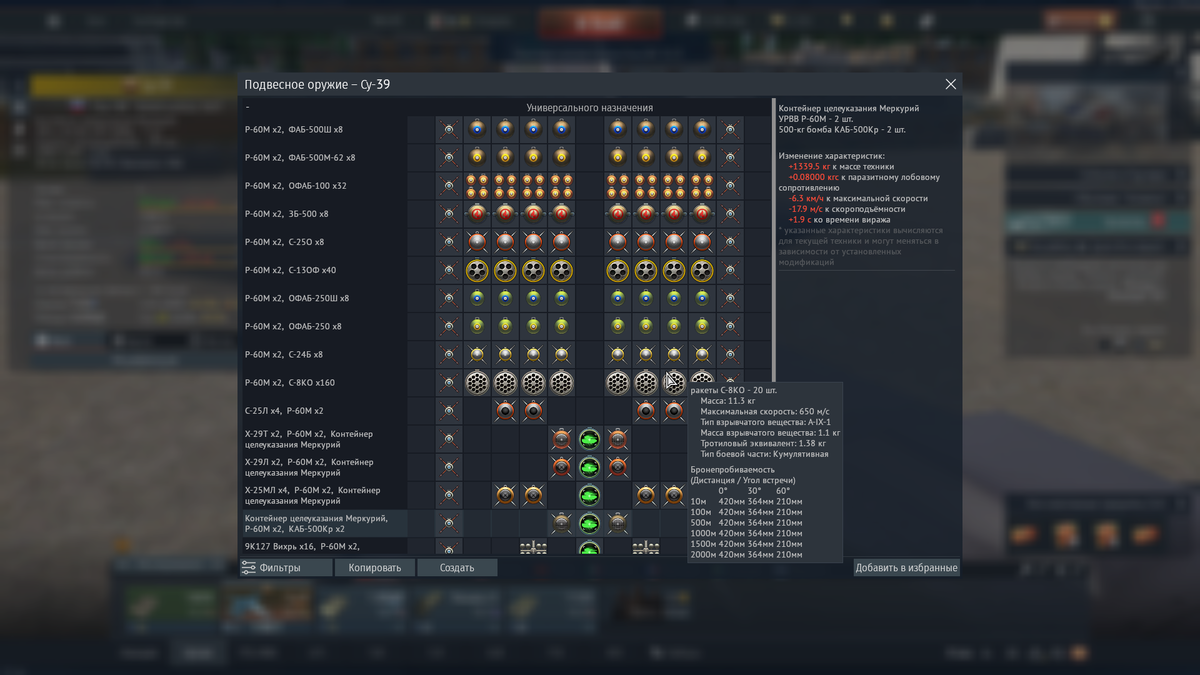Click Р-60М missile icon in Х-29Т x2 row
Viewport: 1200px width, 675px height.
tap(450, 438)
